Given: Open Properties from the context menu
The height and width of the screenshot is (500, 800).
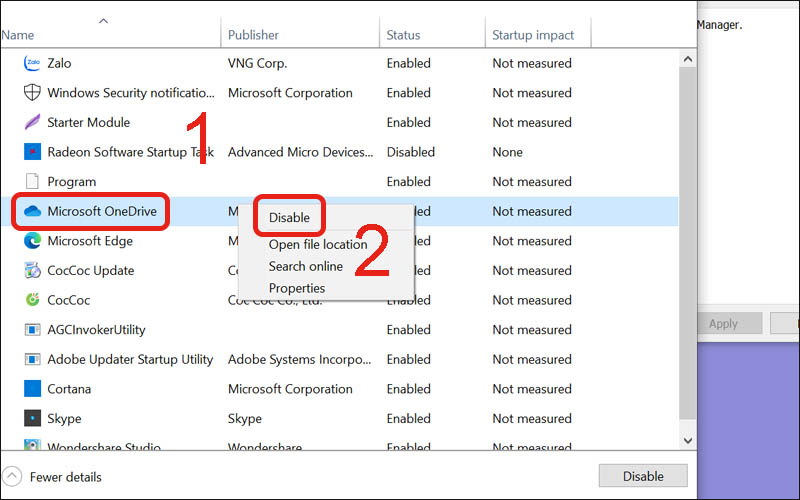Looking at the screenshot, I should pyautogui.click(x=296, y=289).
